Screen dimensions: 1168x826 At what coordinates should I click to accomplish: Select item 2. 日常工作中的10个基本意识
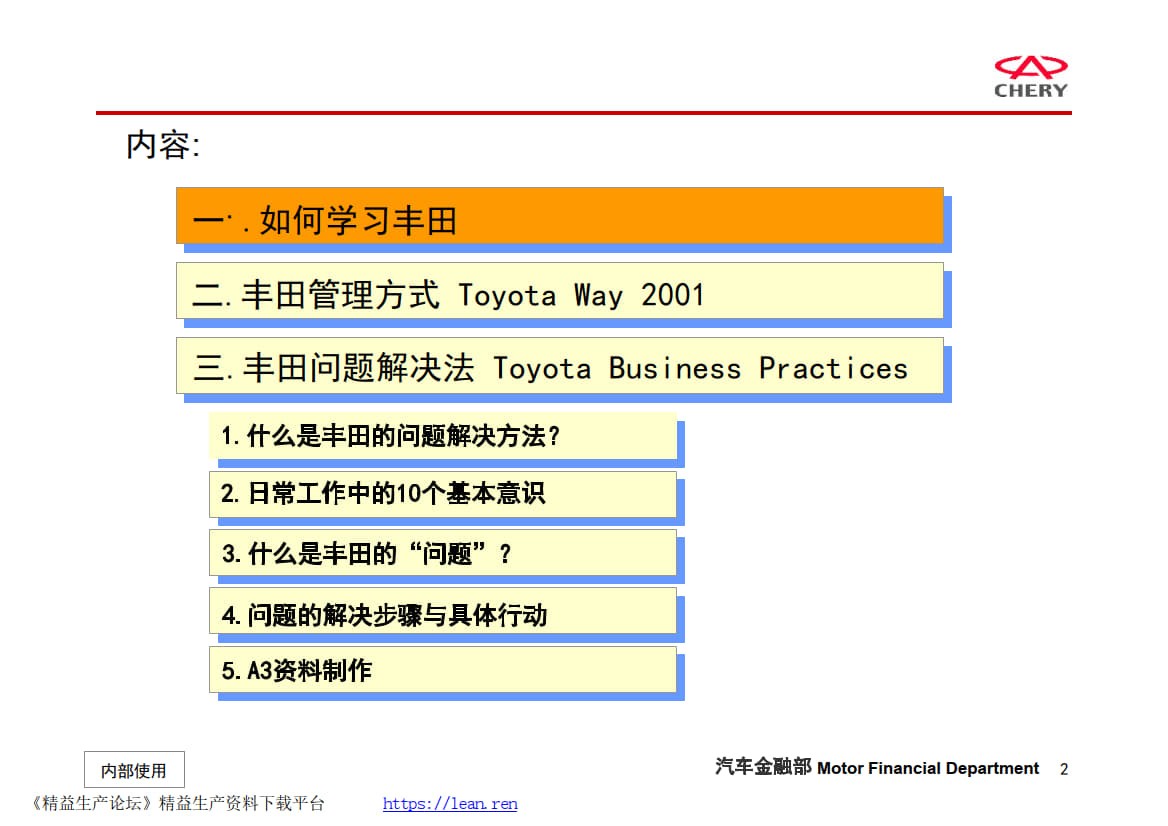pos(442,494)
